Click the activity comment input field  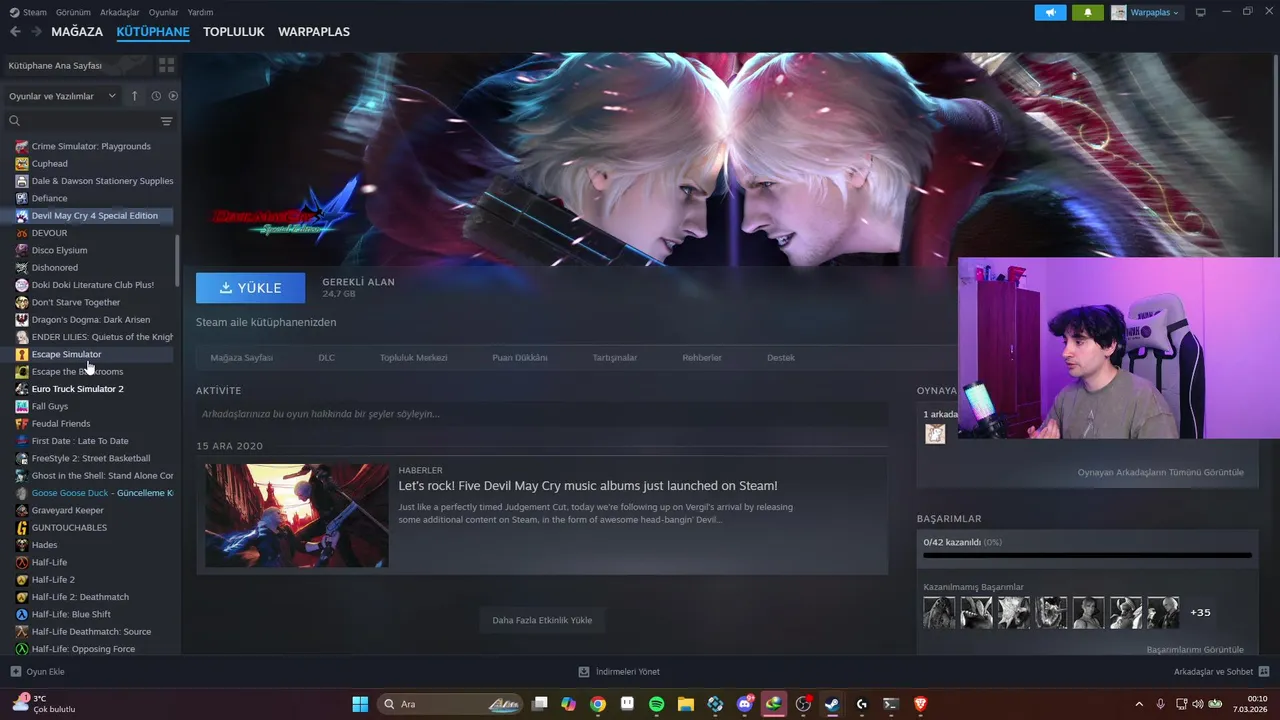click(x=542, y=414)
